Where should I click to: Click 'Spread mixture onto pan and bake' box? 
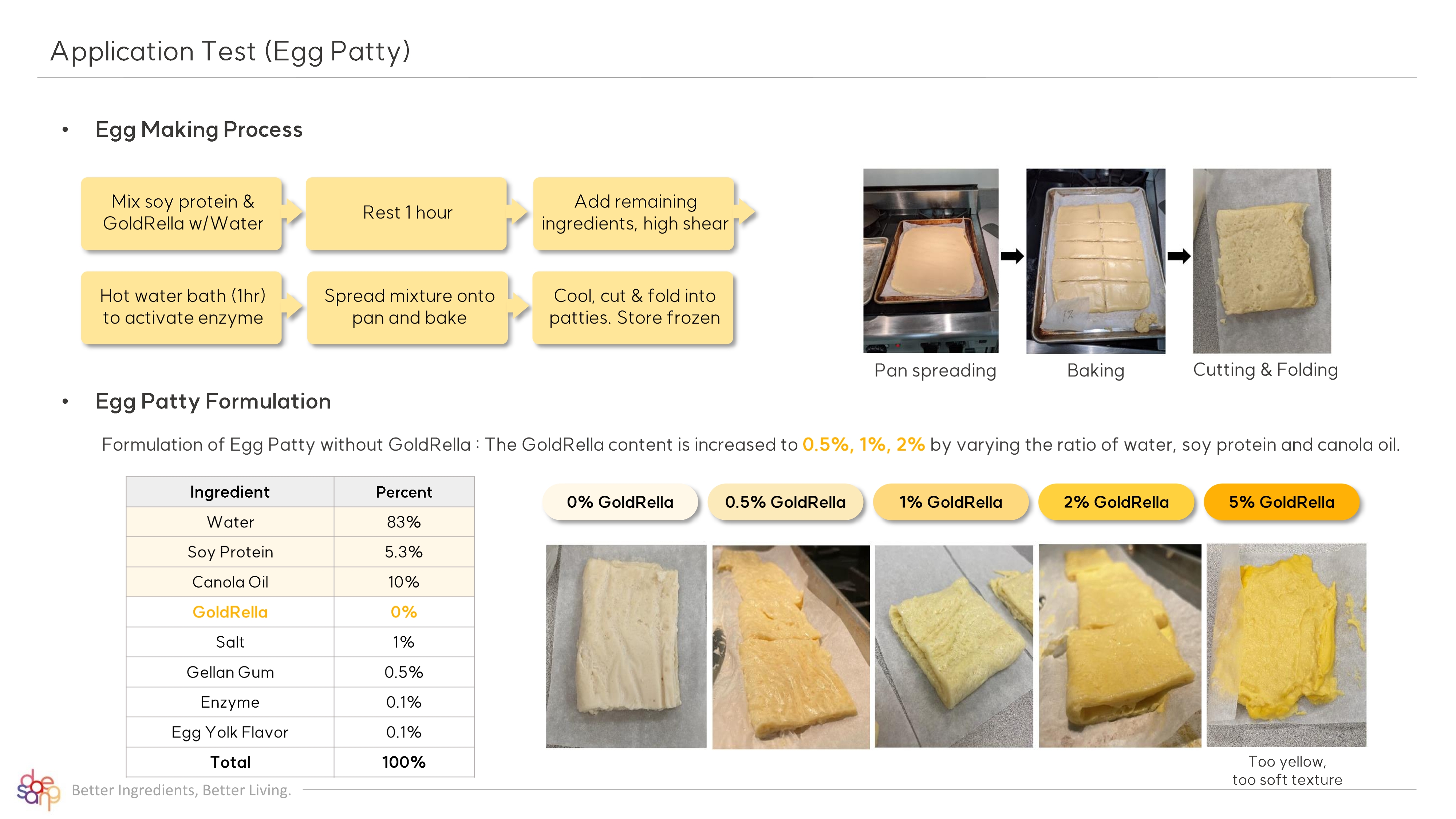[x=409, y=307]
